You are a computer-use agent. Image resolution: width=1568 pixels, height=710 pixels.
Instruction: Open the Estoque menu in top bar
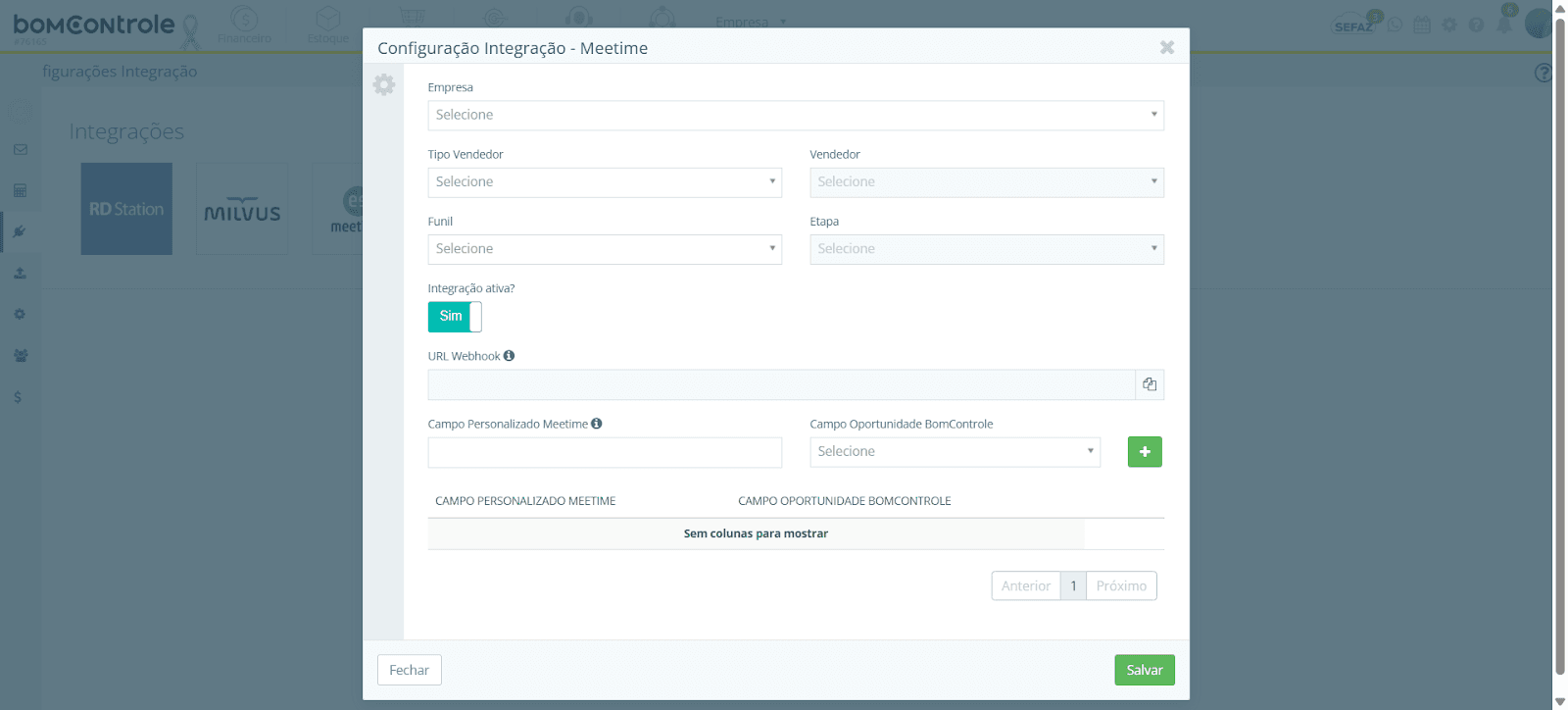pos(328,25)
